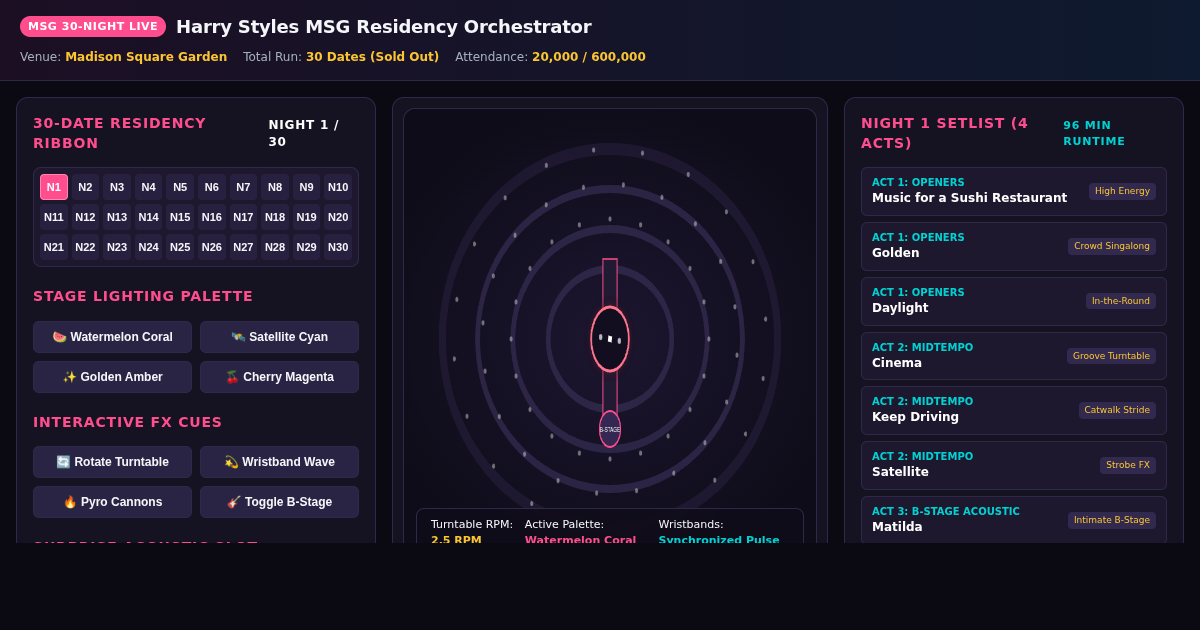Apply the Satellite Cyan lighting palette
The height and width of the screenshot is (630, 1200).
click(279, 337)
